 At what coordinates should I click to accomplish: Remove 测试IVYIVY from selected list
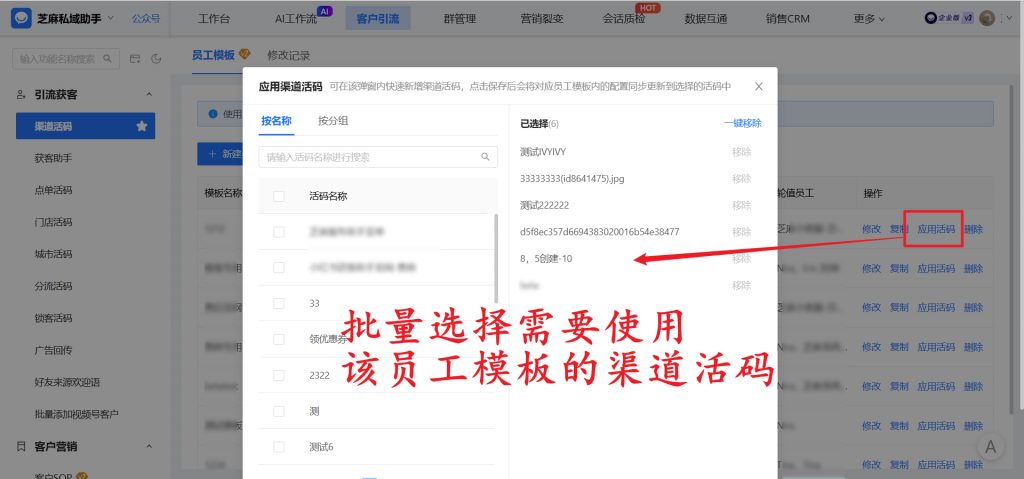click(741, 152)
